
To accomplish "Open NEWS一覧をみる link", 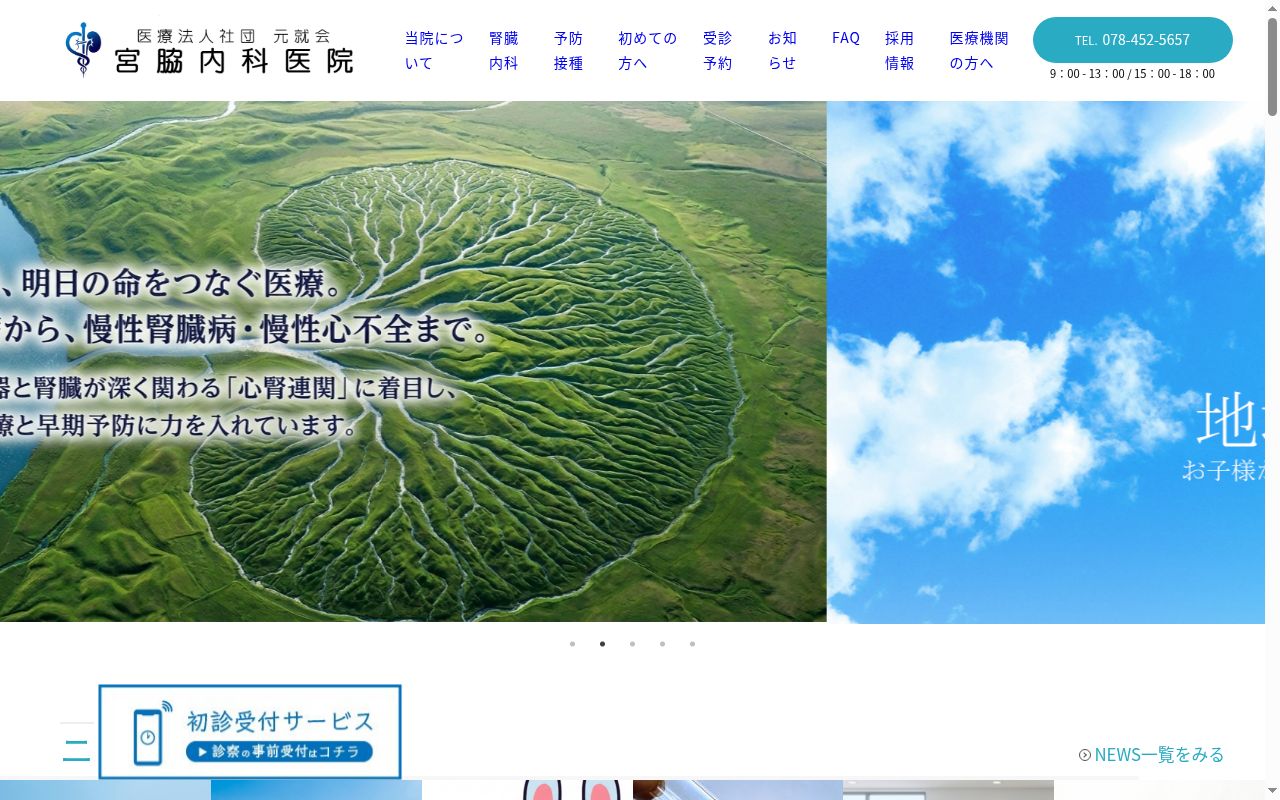I will 1152,755.
